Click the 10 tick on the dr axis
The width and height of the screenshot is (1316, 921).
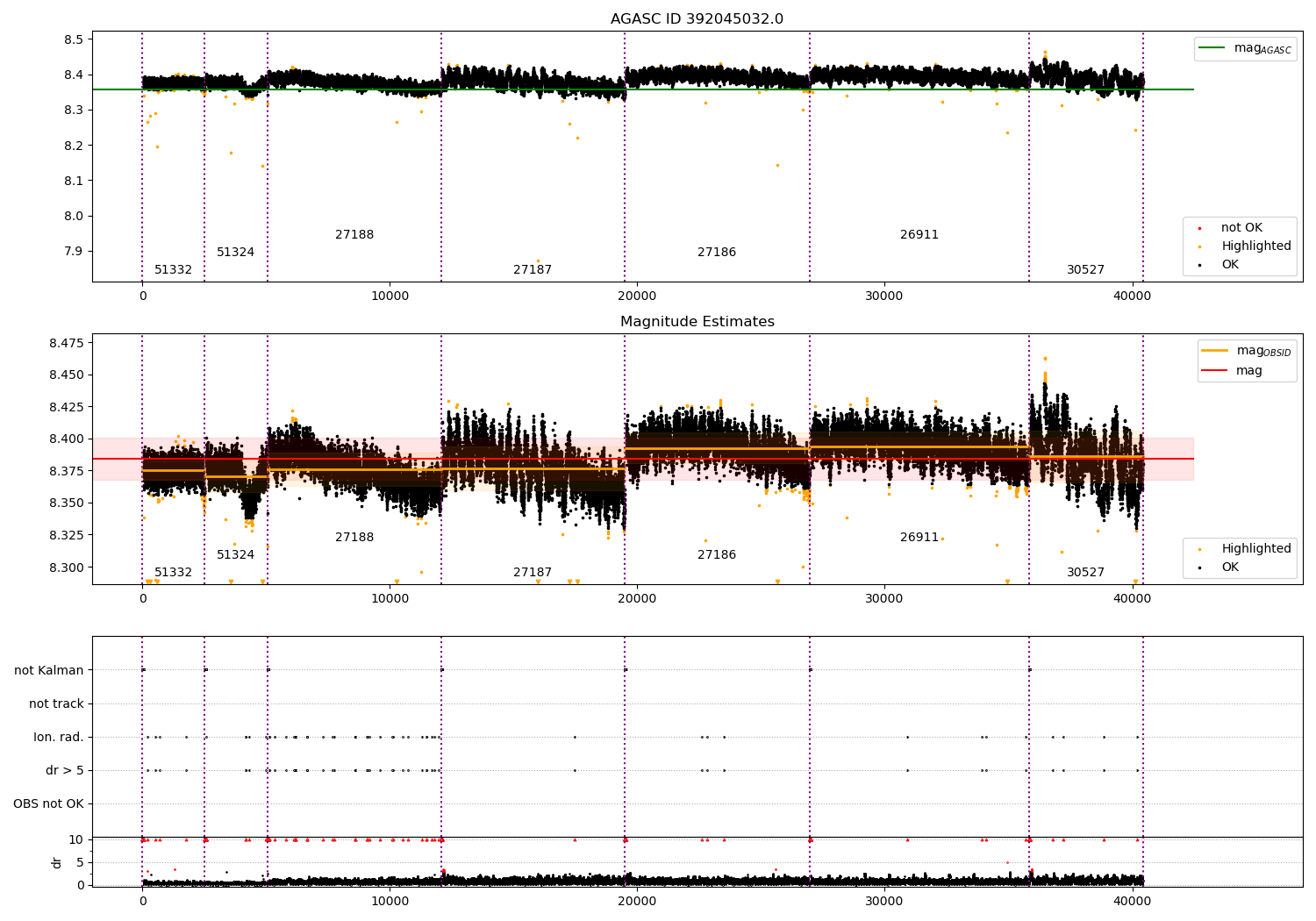pyautogui.click(x=76, y=839)
